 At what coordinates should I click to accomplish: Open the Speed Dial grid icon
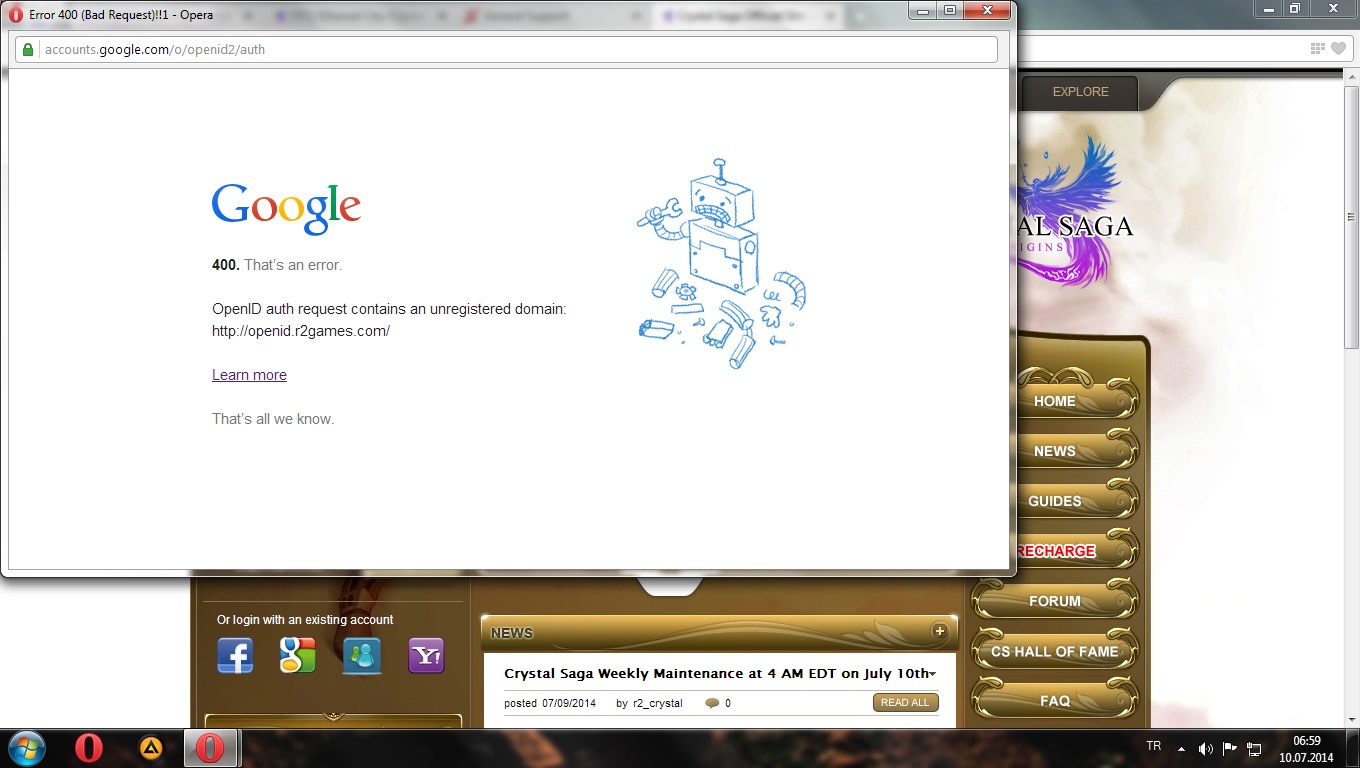pyautogui.click(x=1318, y=49)
